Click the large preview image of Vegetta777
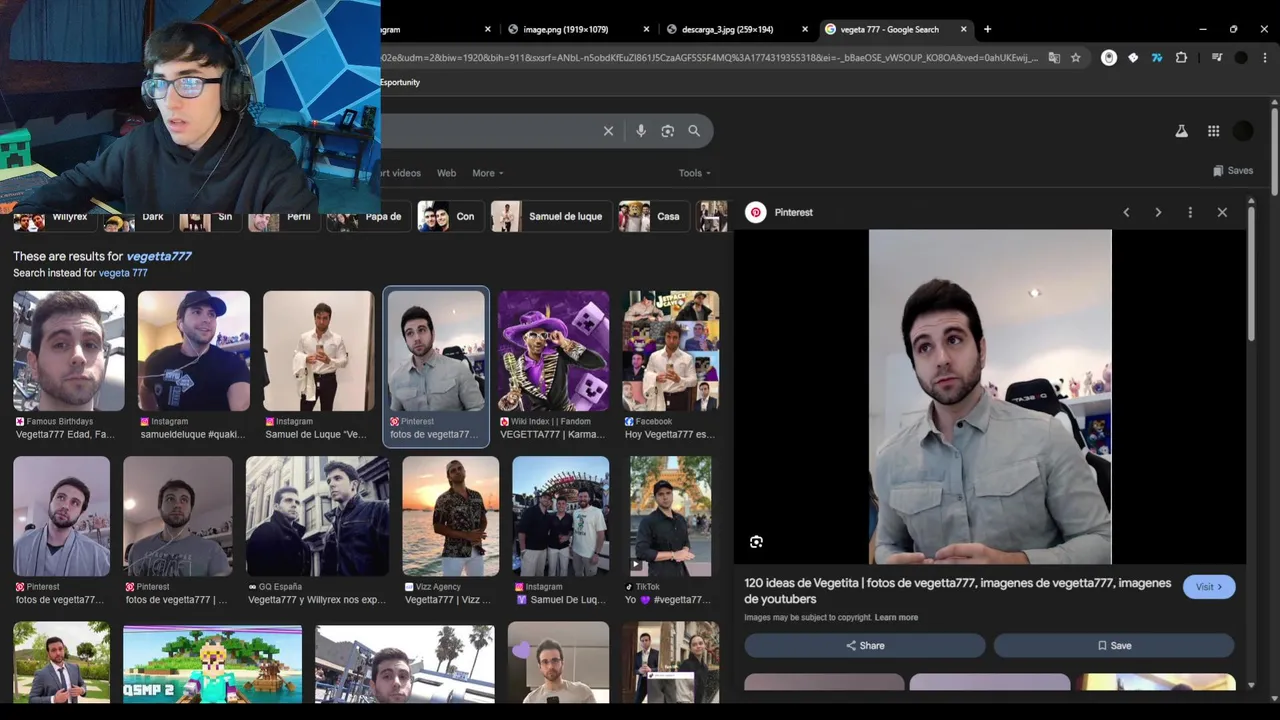1280x720 pixels. [990, 397]
